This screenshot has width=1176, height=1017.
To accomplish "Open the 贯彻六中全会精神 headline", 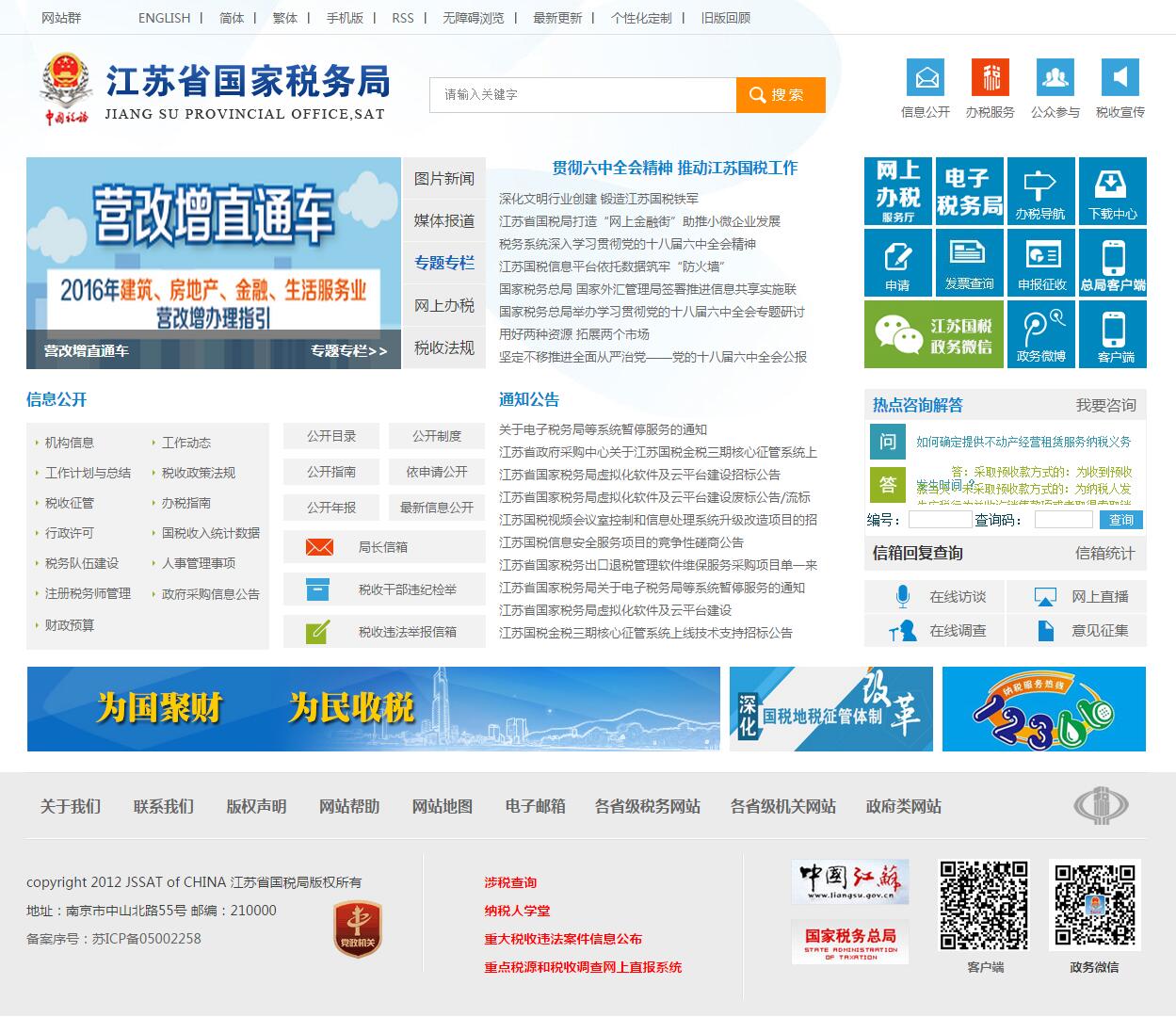I will [675, 168].
